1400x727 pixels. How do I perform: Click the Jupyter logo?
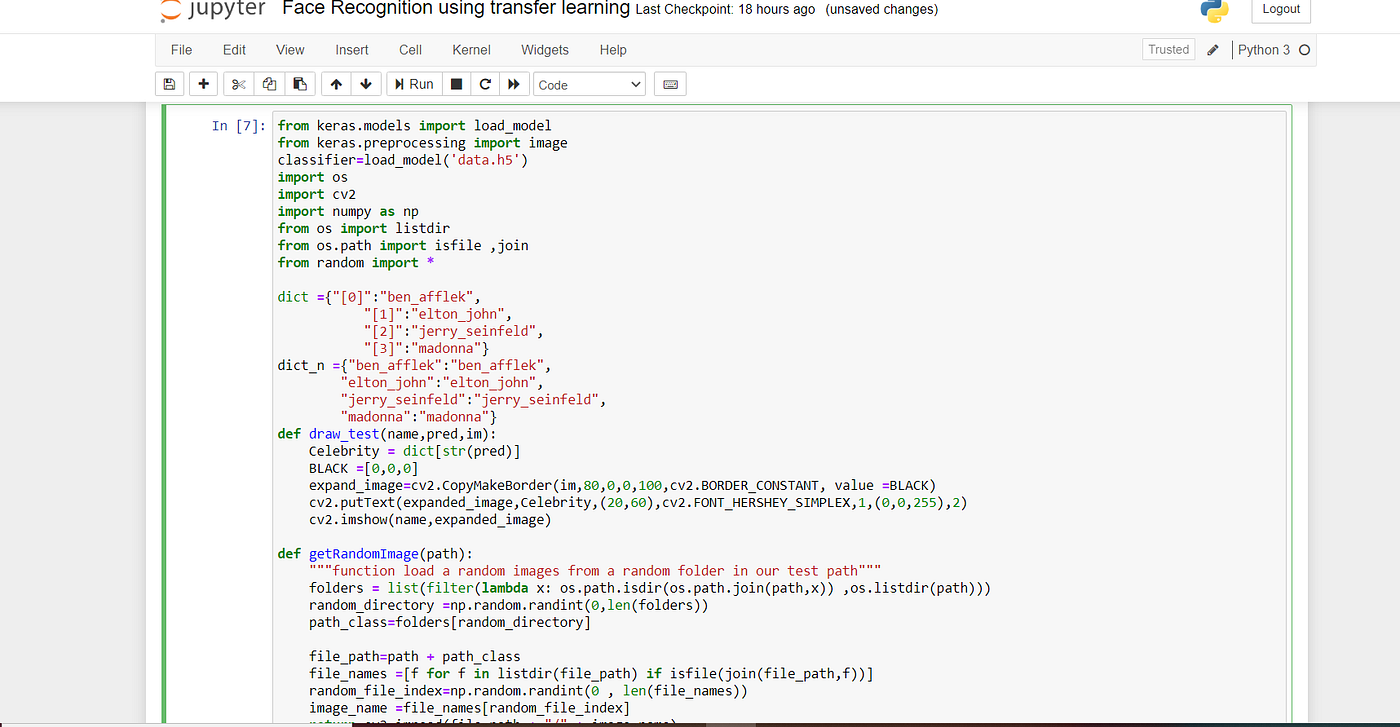(213, 10)
